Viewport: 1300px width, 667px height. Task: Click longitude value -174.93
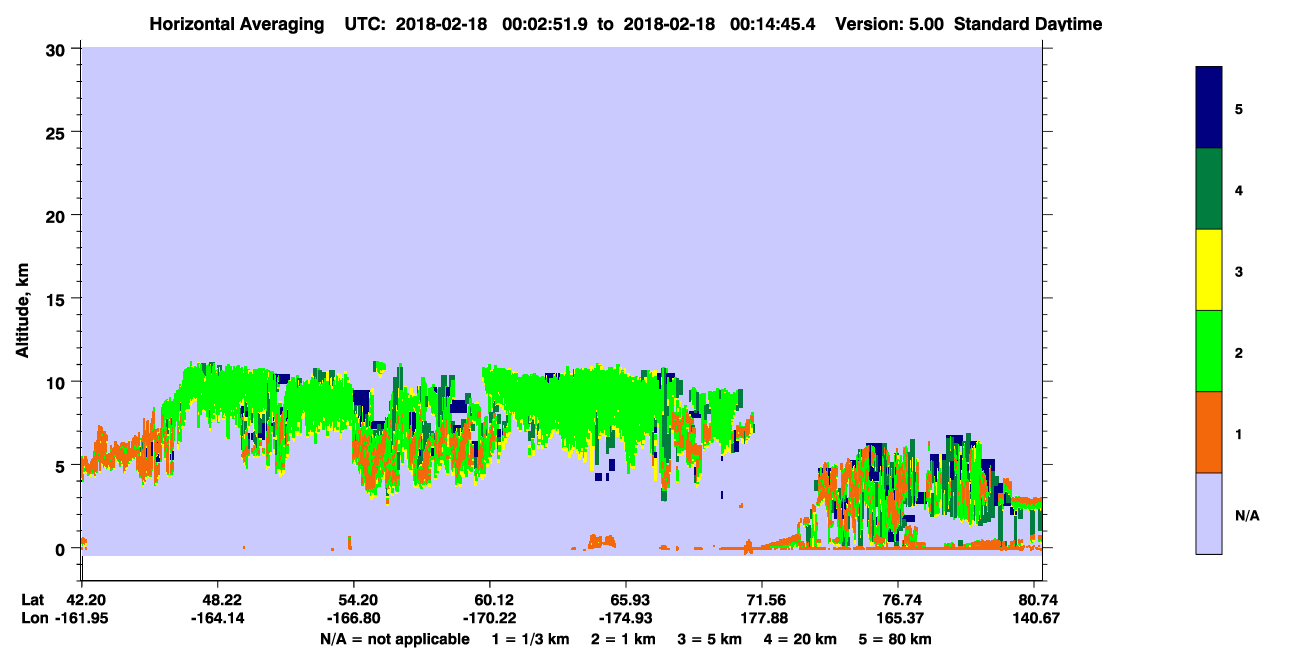[626, 619]
